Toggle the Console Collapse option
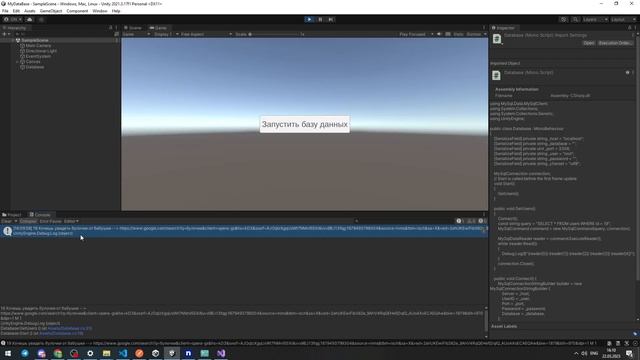Image resolution: width=640 pixels, height=360 pixels. coord(28,221)
